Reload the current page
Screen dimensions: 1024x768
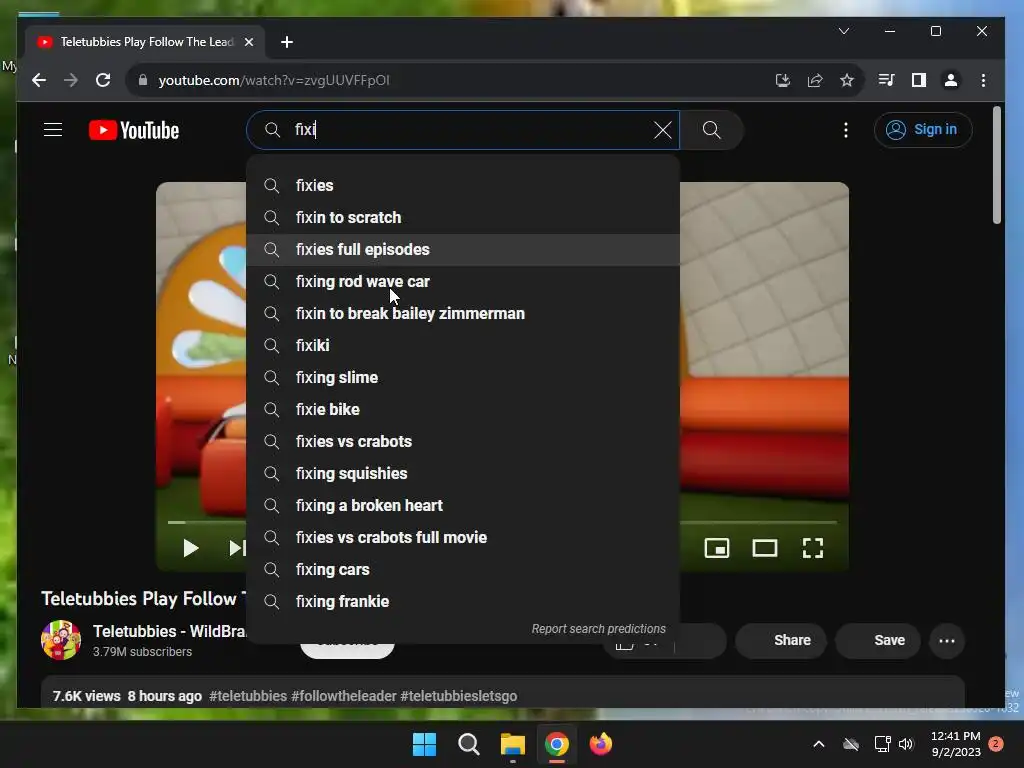pyautogui.click(x=103, y=80)
